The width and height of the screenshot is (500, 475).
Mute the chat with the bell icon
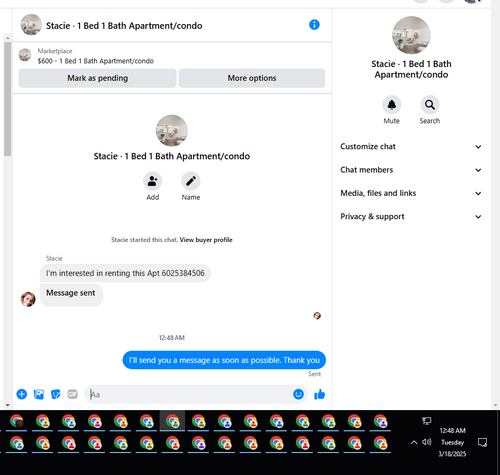(392, 105)
